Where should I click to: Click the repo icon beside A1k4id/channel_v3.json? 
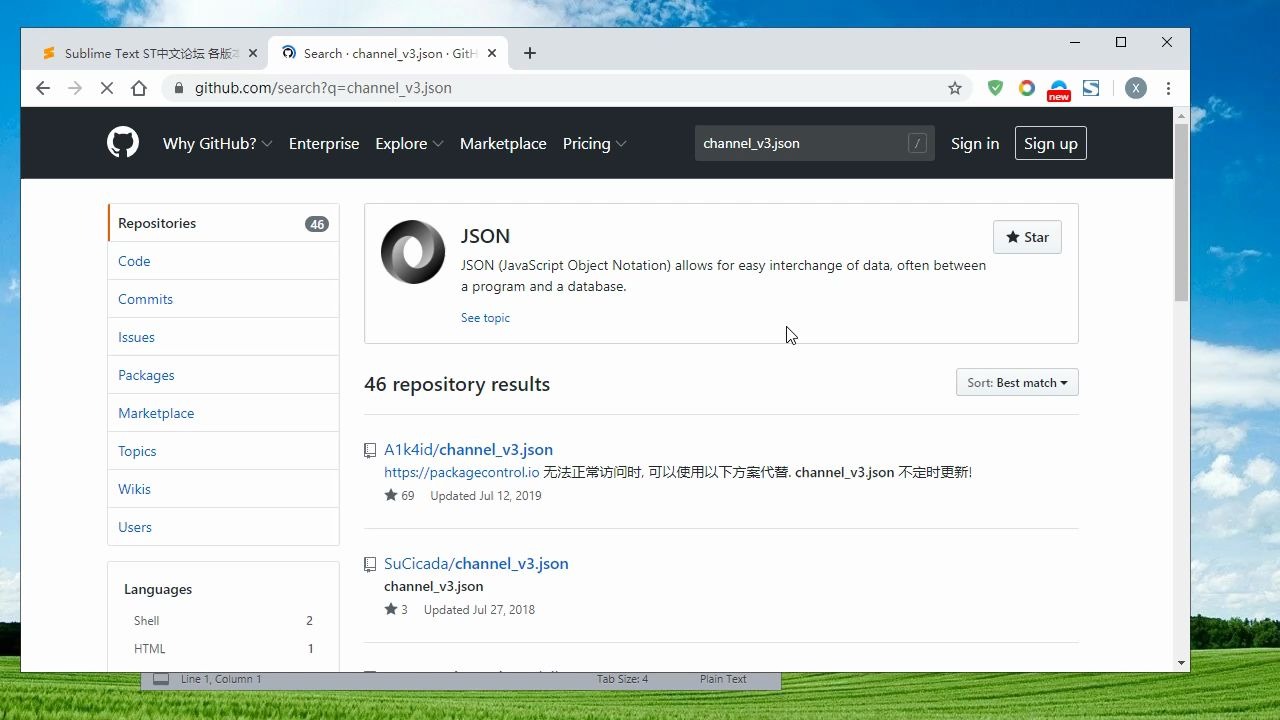[370, 450]
